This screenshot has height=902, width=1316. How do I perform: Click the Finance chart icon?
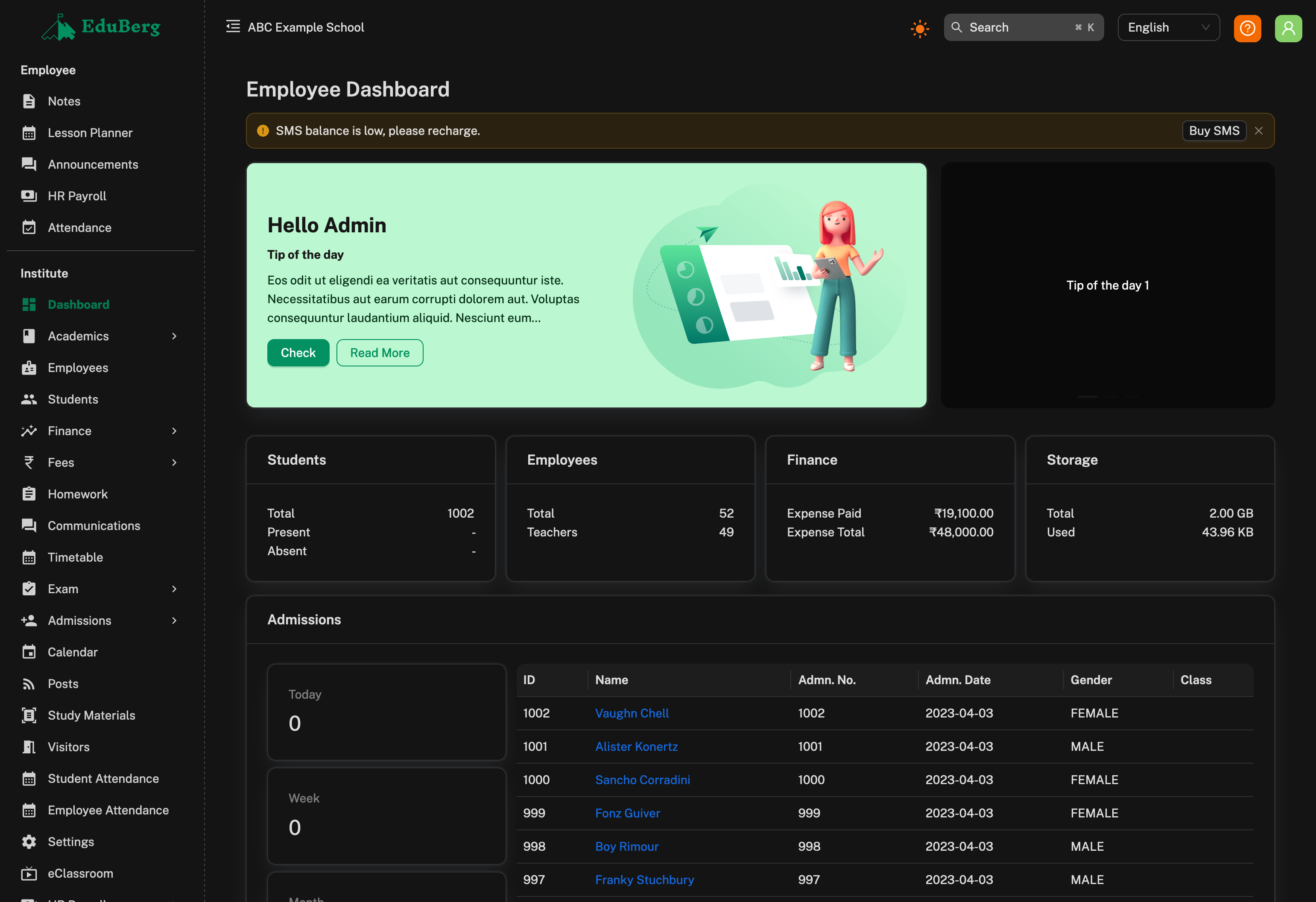click(29, 431)
